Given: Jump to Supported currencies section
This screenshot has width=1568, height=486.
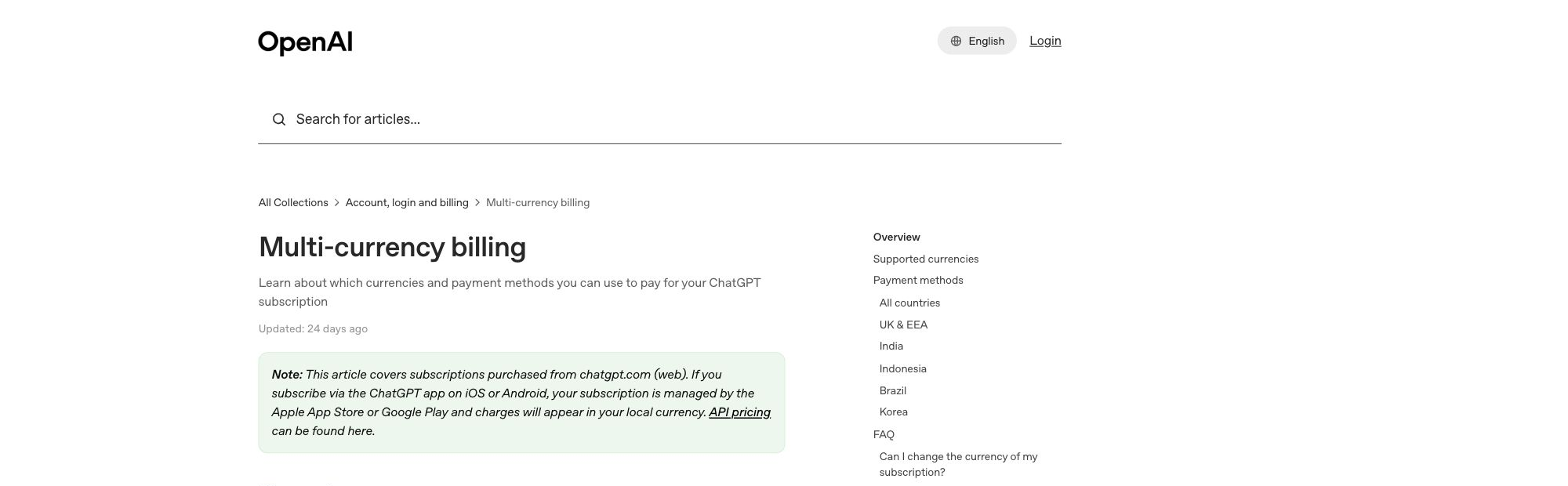Looking at the screenshot, I should point(926,259).
